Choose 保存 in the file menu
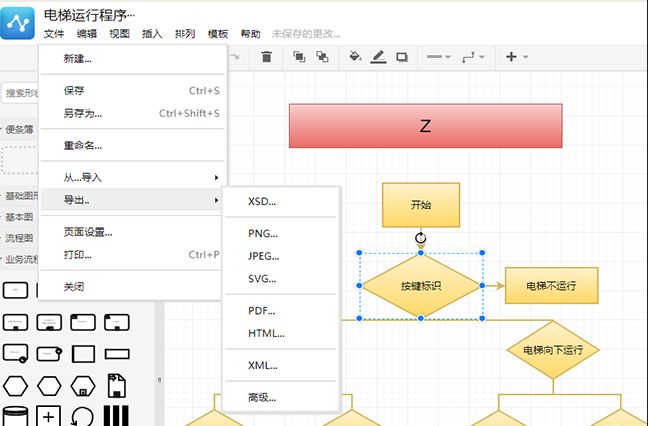This screenshot has width=648, height=426. click(132, 90)
